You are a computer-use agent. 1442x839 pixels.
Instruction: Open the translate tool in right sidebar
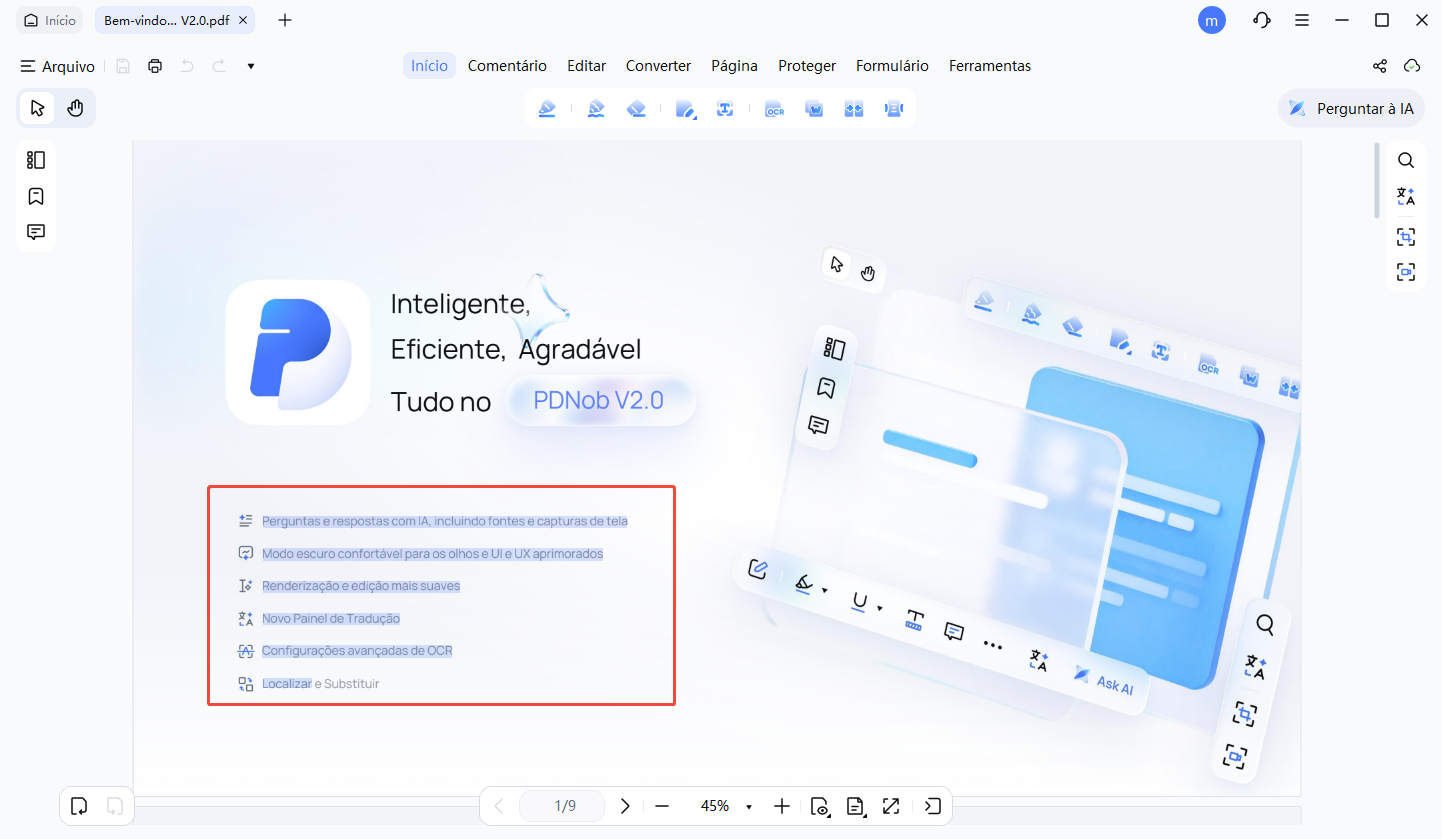click(1405, 196)
